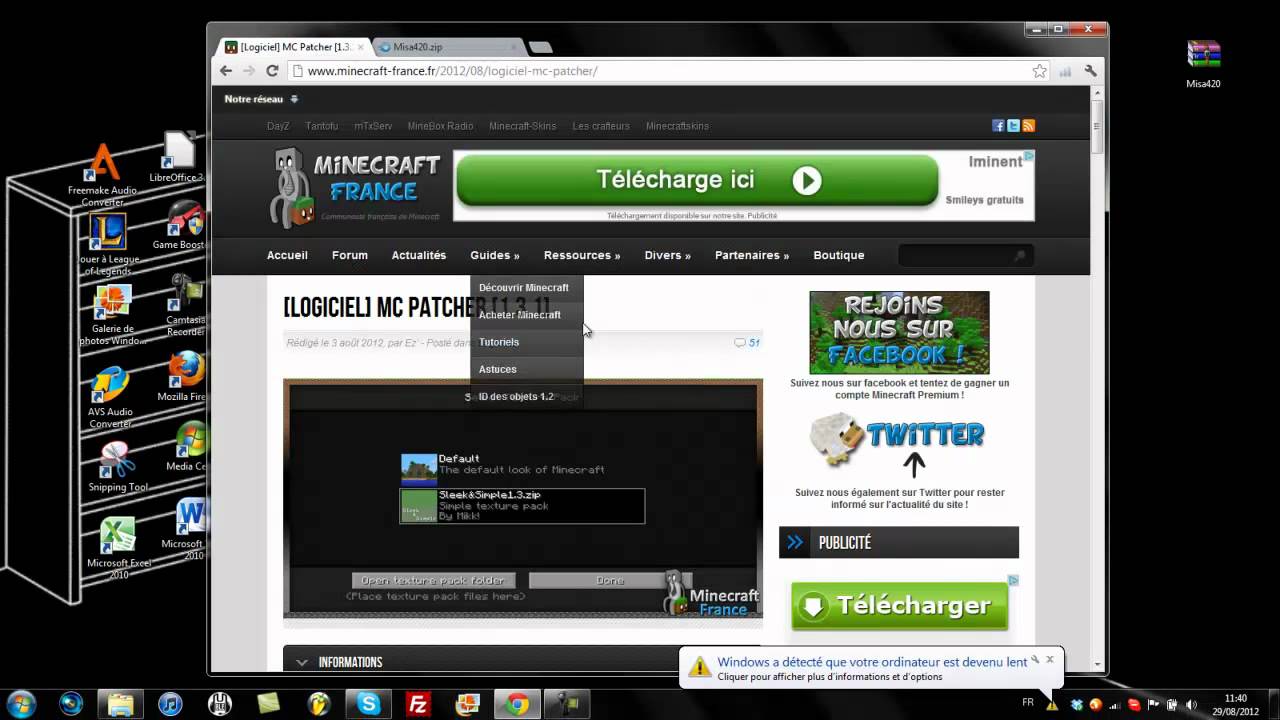Screen dimensions: 1280x720
Task: Open Chrome's wrench settings menu
Action: coord(1090,71)
